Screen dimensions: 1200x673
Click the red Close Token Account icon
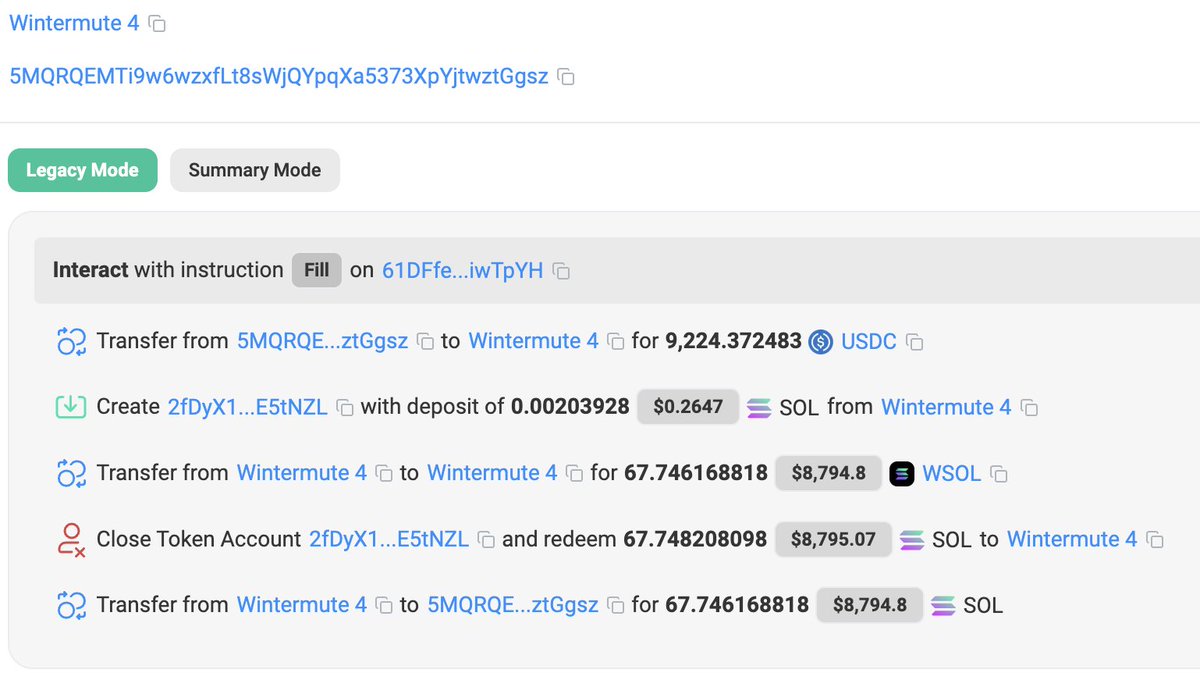[71, 540]
